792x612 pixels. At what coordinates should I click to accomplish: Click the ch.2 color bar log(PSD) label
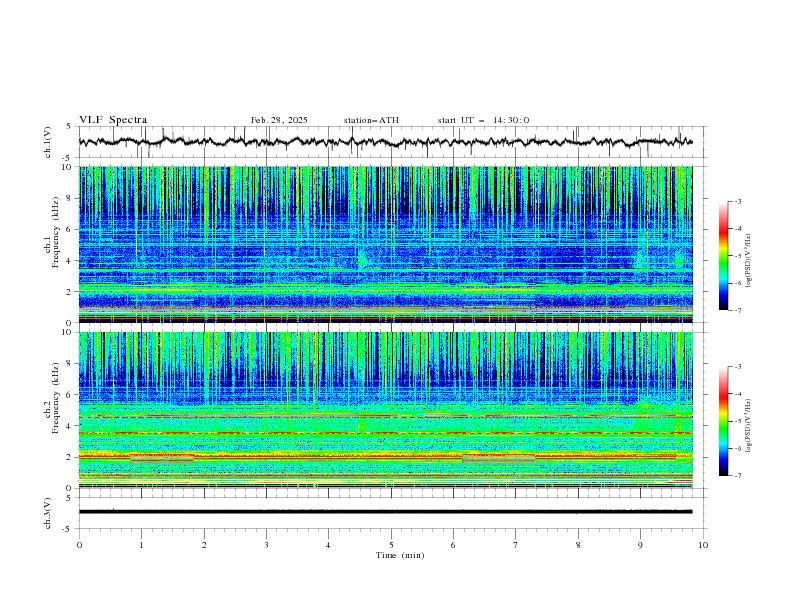[749, 426]
